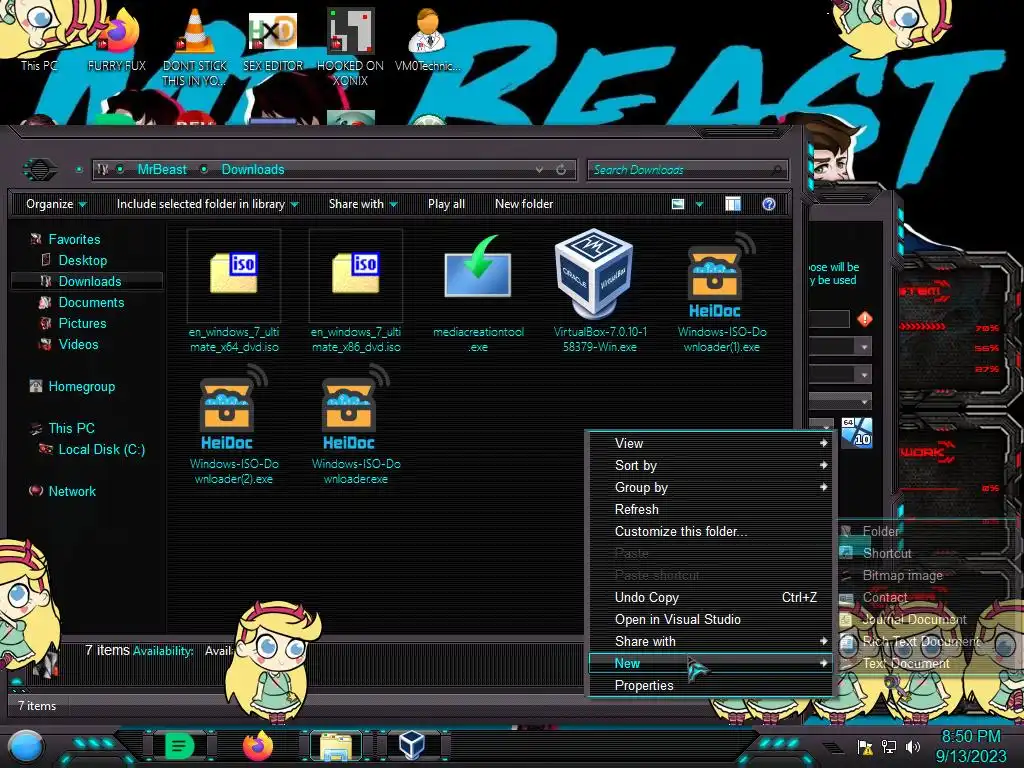The width and height of the screenshot is (1024, 768).
Task: Expand the Sort by submenu
Action: (711, 466)
